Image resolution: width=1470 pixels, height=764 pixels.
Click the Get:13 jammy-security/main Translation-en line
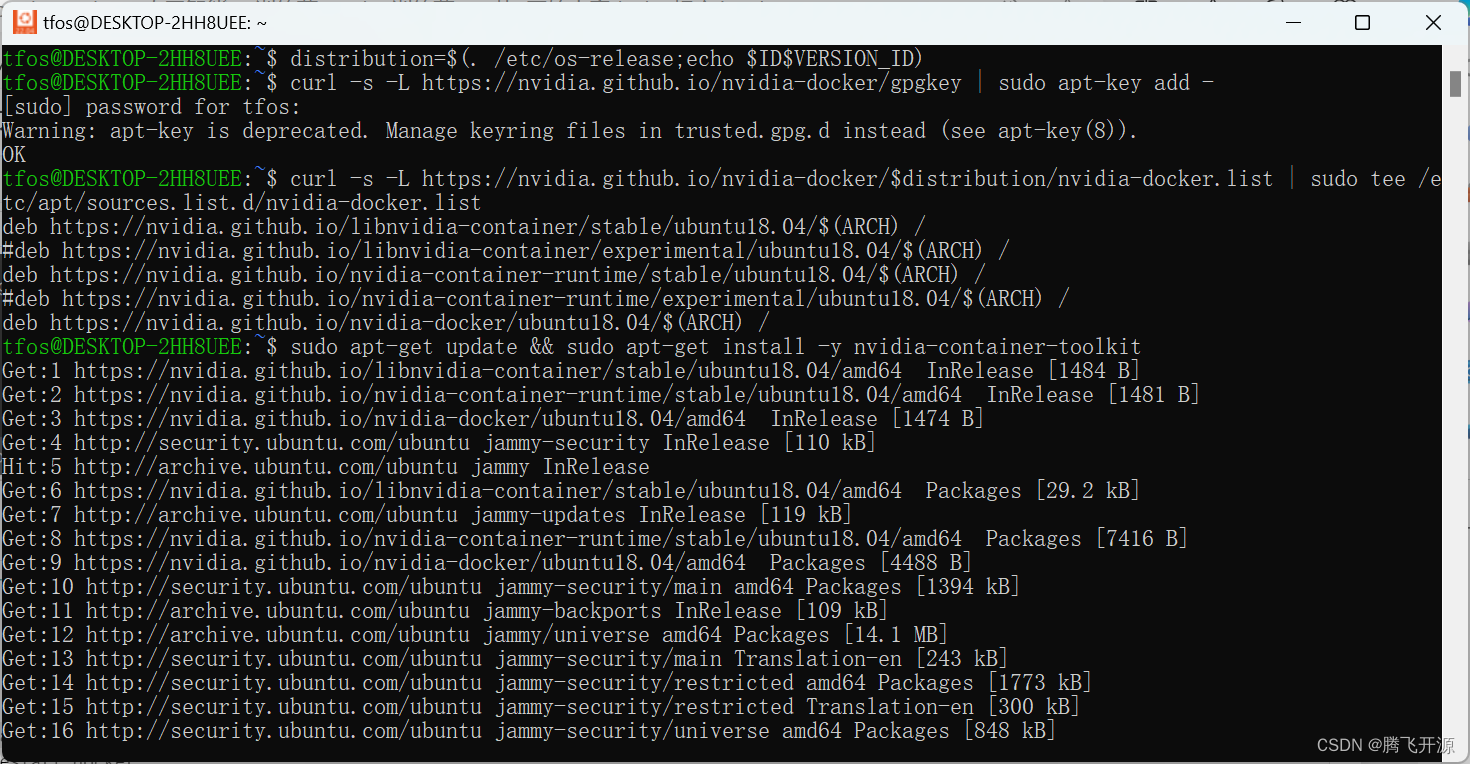pyautogui.click(x=505, y=659)
